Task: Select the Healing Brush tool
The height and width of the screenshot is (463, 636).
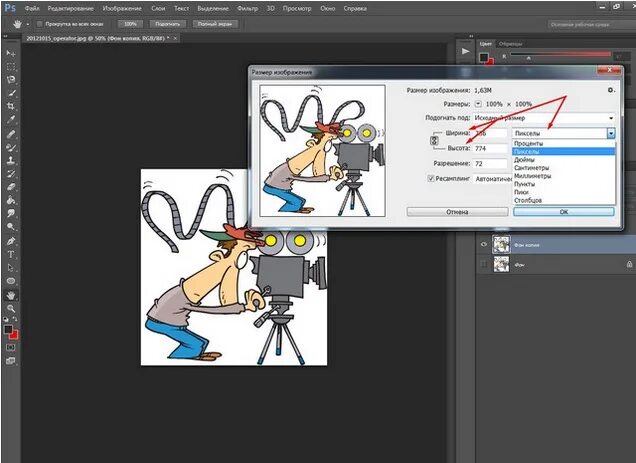Action: pyautogui.click(x=11, y=134)
